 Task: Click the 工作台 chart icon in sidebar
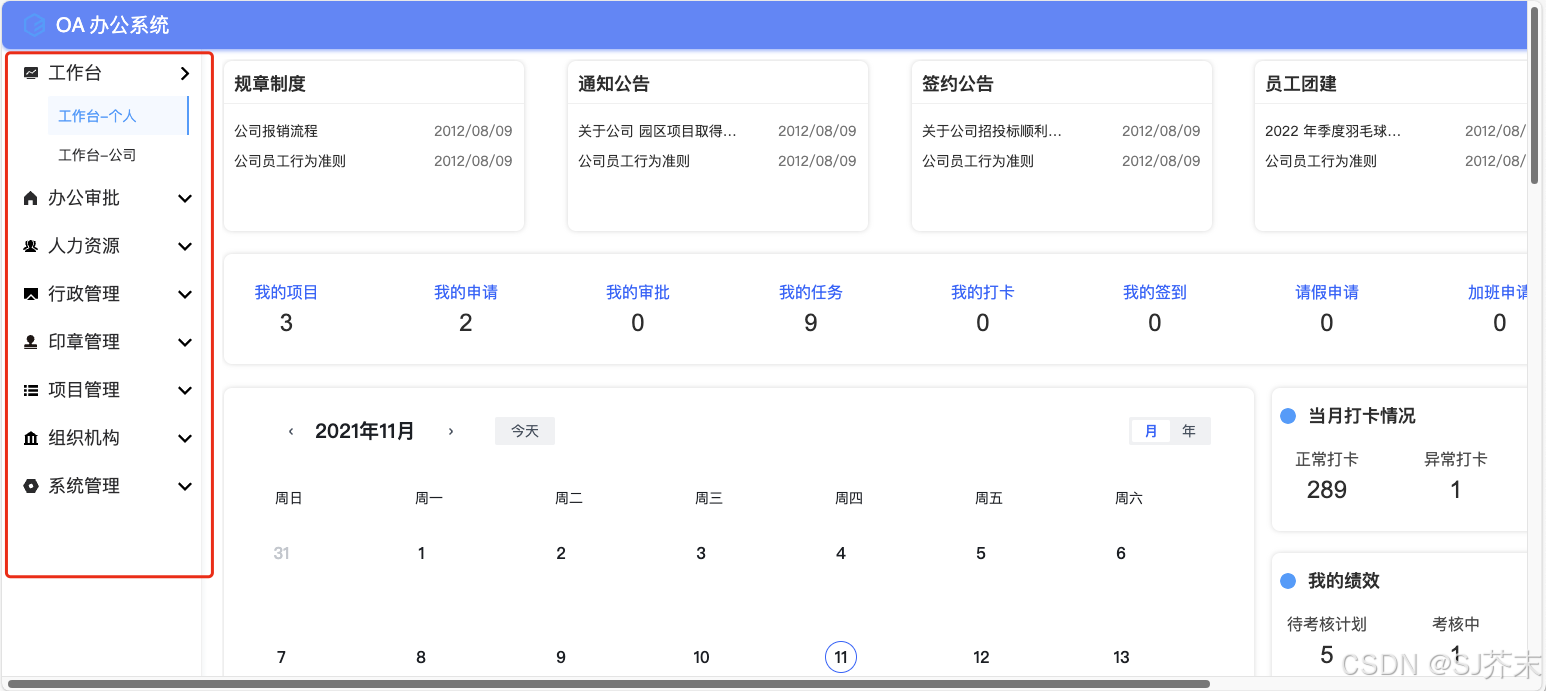31,73
